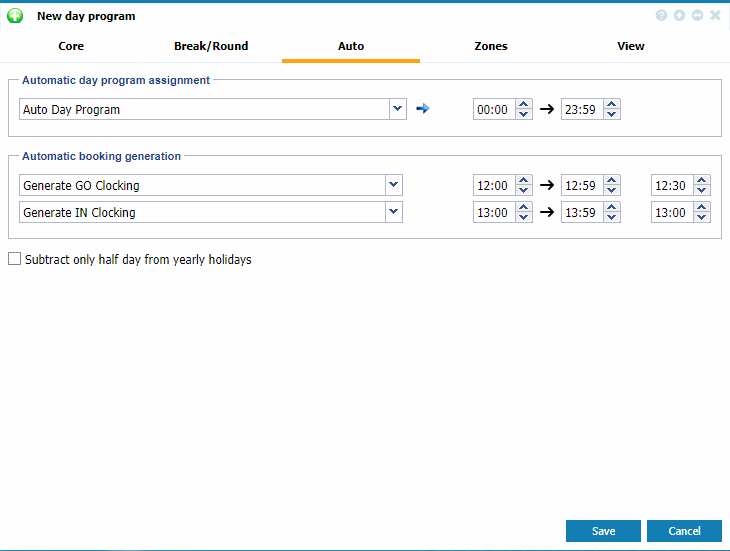The image size is (730, 551).
Task: Go to the Zones tab
Action: tap(490, 46)
